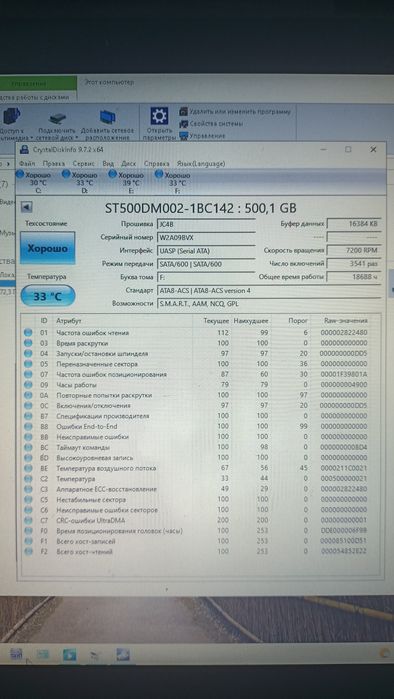Click Открыть параметры gear icon in Explorer
This screenshot has width=394, height=699.
point(159,116)
